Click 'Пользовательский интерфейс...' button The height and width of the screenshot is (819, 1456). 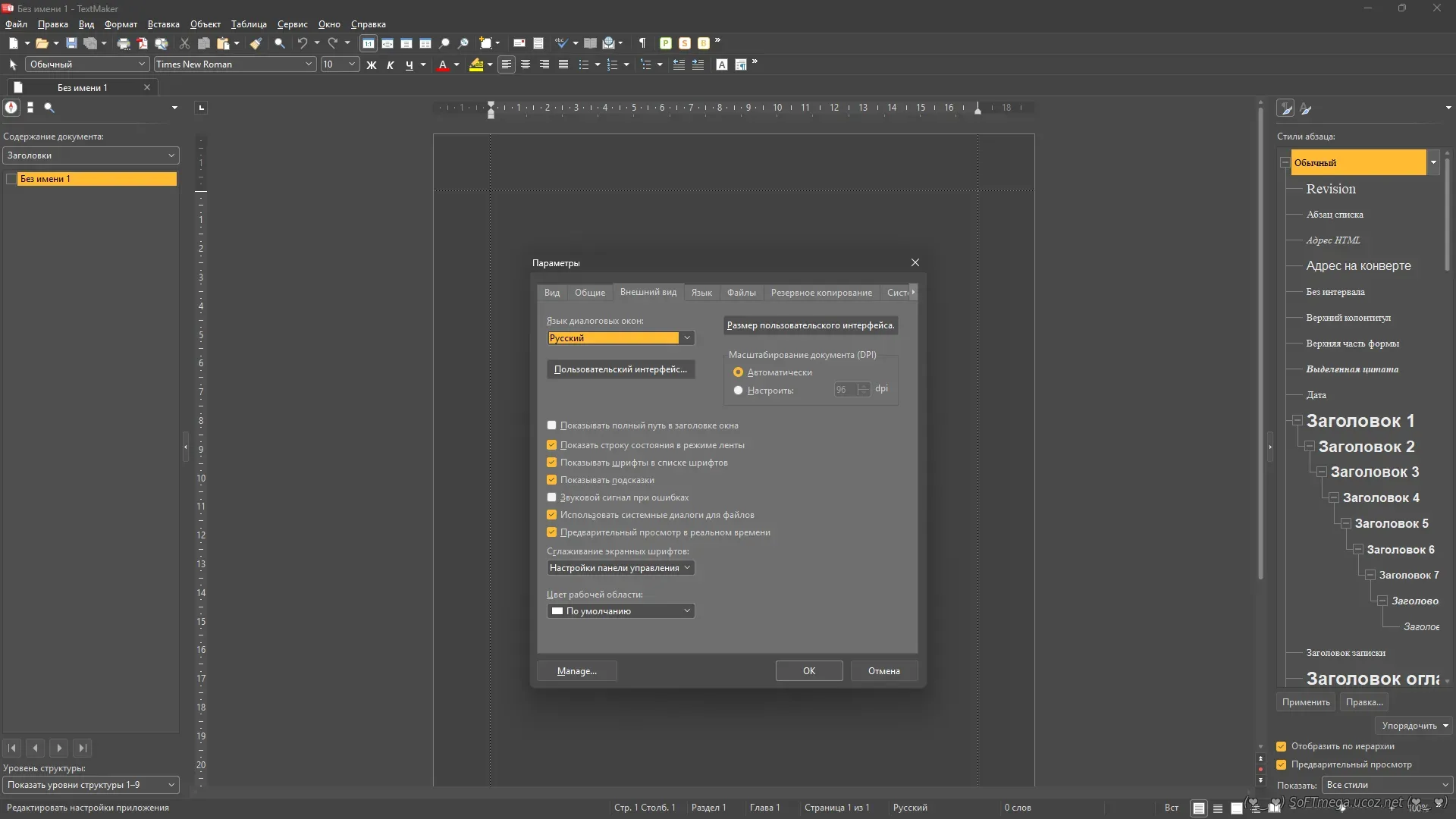pyautogui.click(x=620, y=369)
